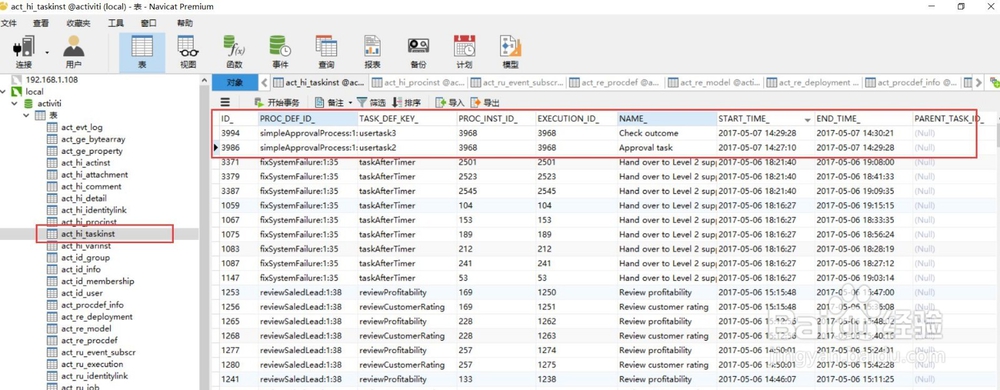Open the Favorites (收藏夹) menu
1000x390 pixels.
[78, 23]
